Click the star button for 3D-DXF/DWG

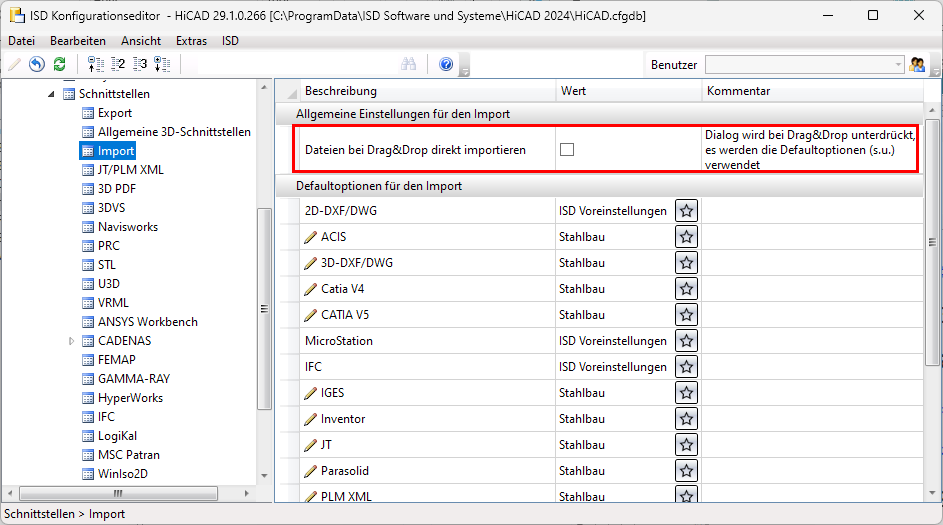686,263
